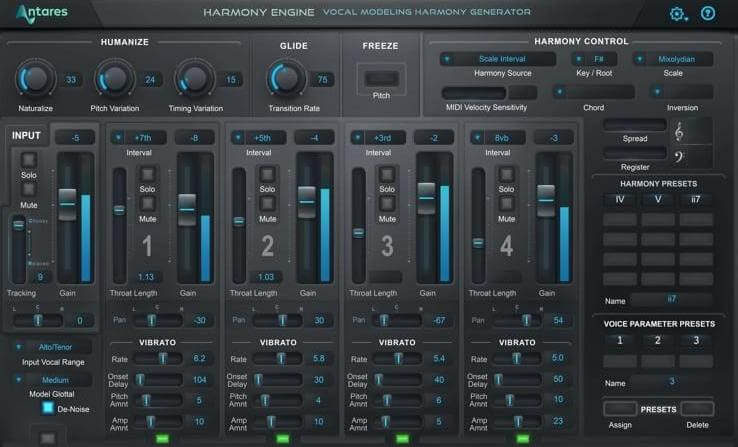Click the Naturalize knob
The height and width of the screenshot is (447, 738).
pyautogui.click(x=36, y=78)
